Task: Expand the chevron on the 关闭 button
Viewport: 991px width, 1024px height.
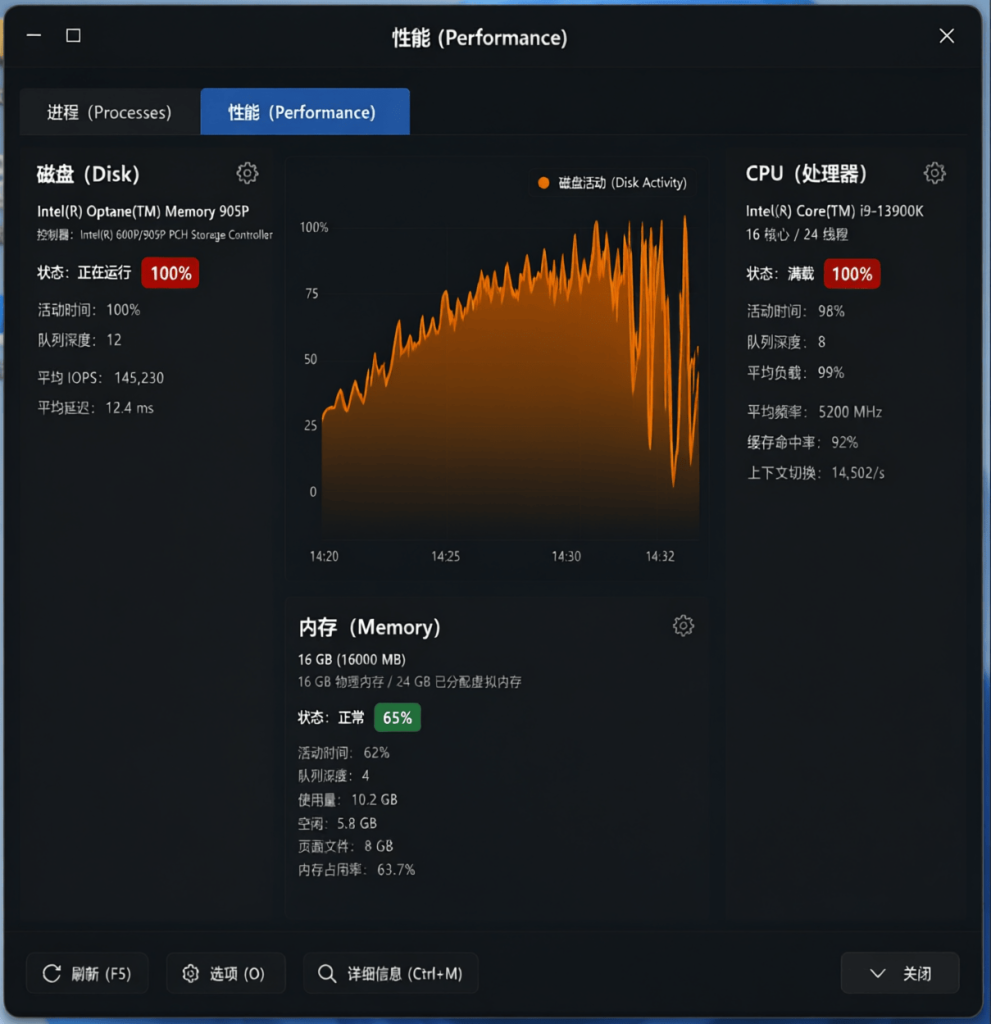Action: click(877, 974)
